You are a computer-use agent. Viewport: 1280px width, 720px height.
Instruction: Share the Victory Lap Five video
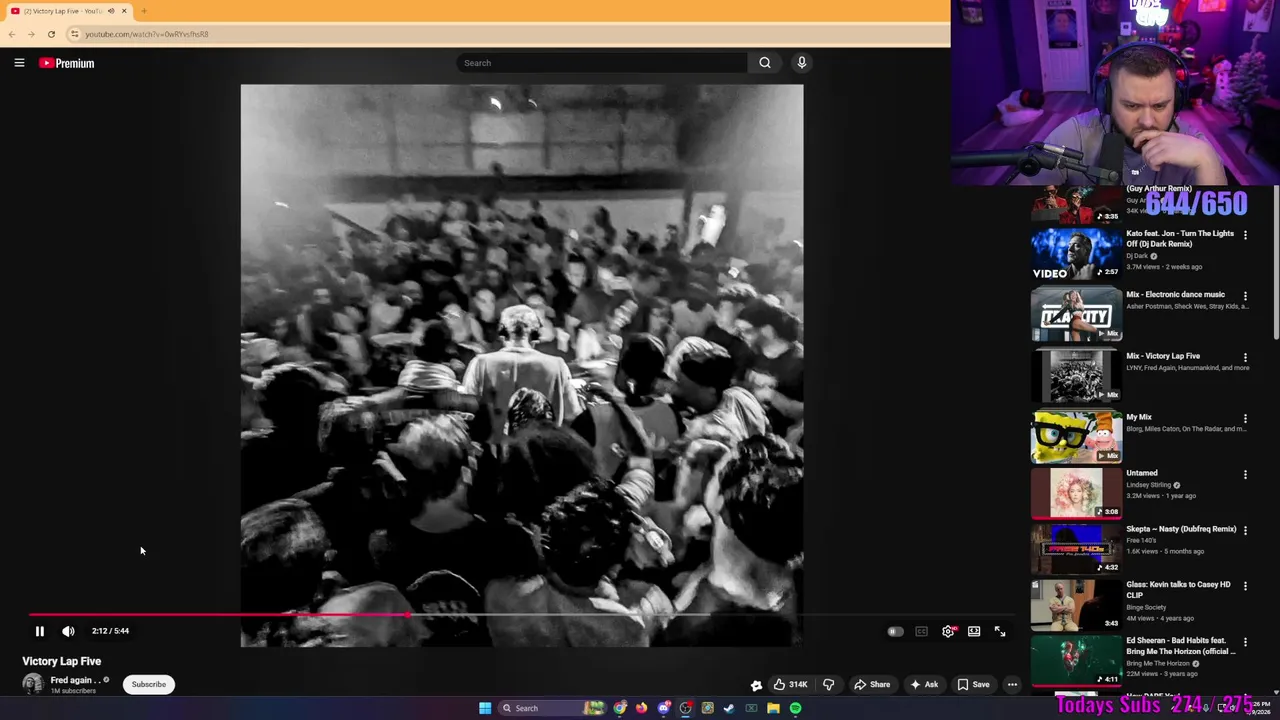[872, 684]
